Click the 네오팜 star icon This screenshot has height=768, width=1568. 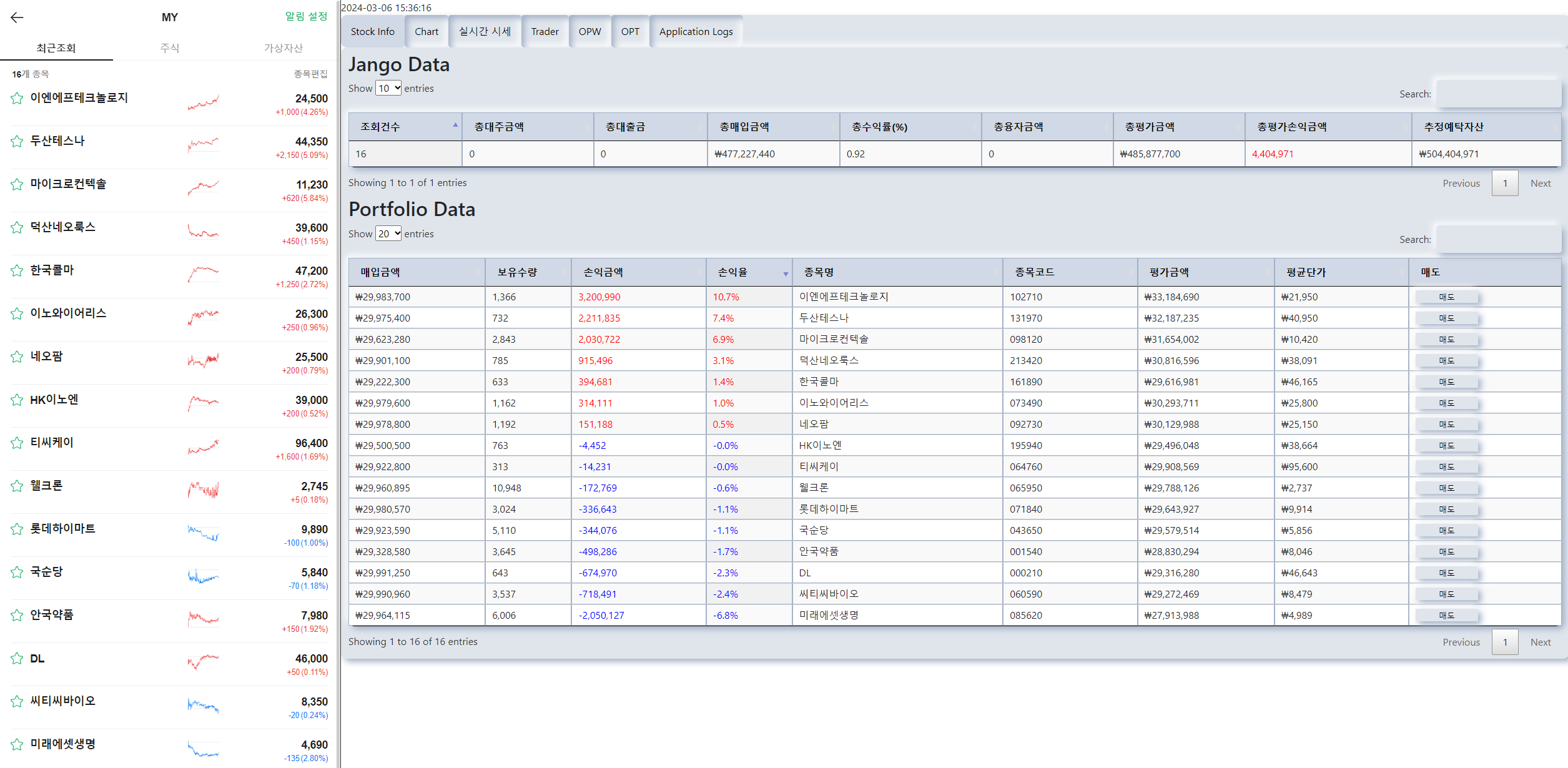[17, 357]
